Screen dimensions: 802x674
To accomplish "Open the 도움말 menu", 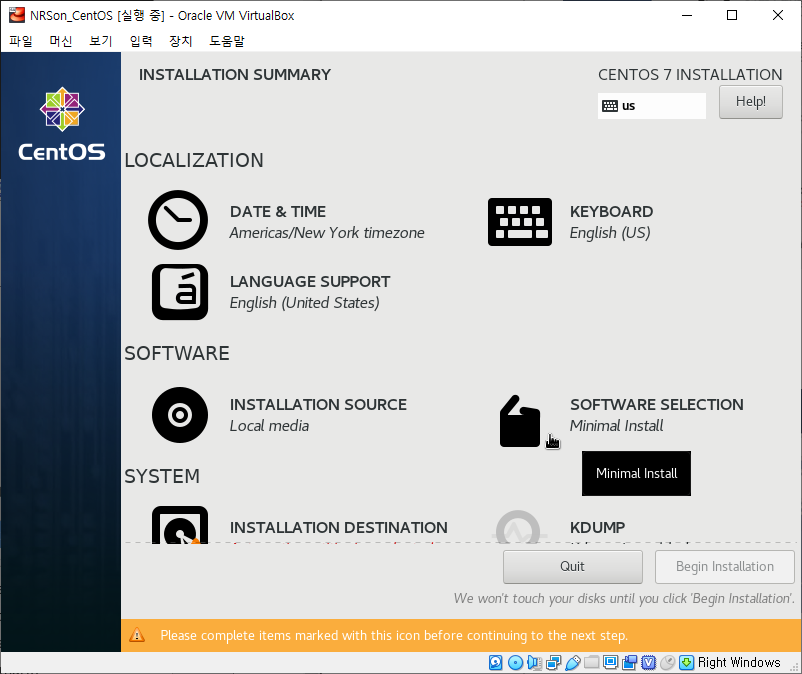I will pyautogui.click(x=227, y=41).
